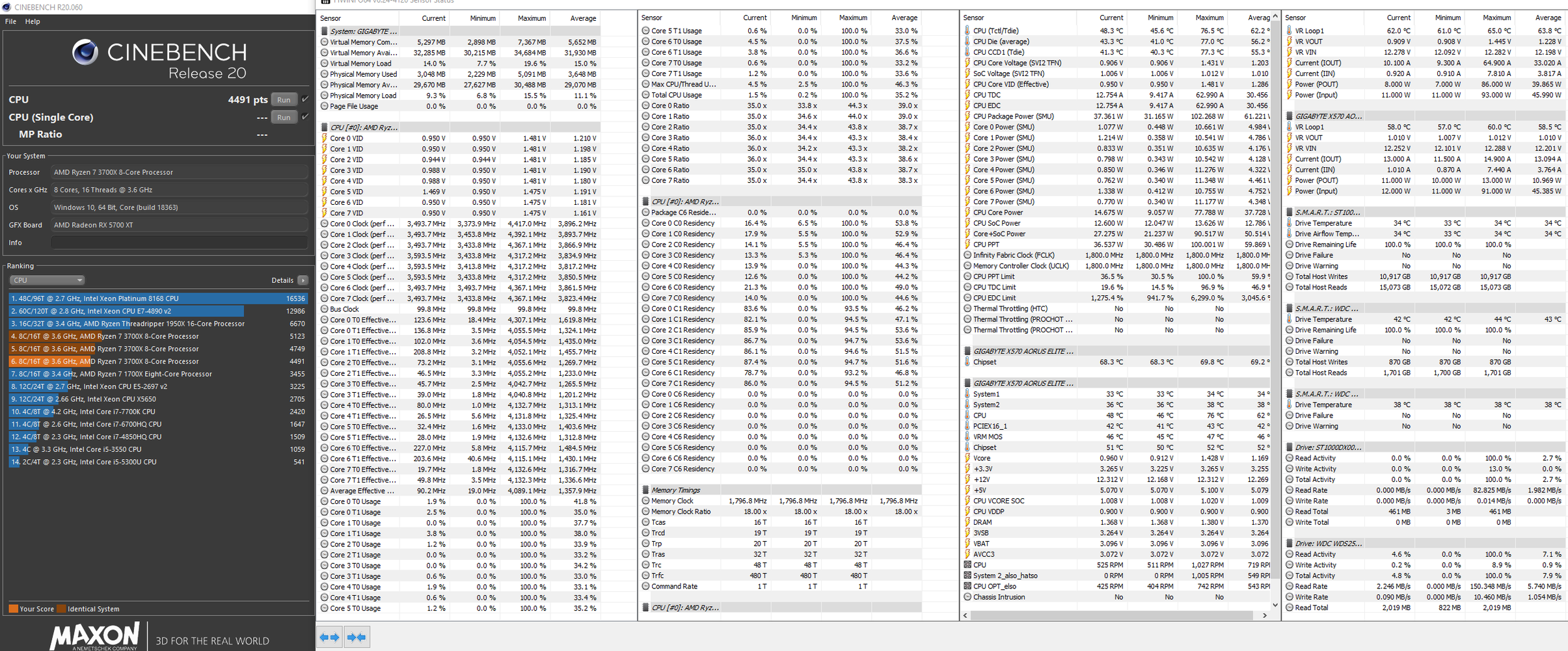Click the lightning icon beside CPU Package Power (SMU)
1568x651 pixels.
[967, 116]
